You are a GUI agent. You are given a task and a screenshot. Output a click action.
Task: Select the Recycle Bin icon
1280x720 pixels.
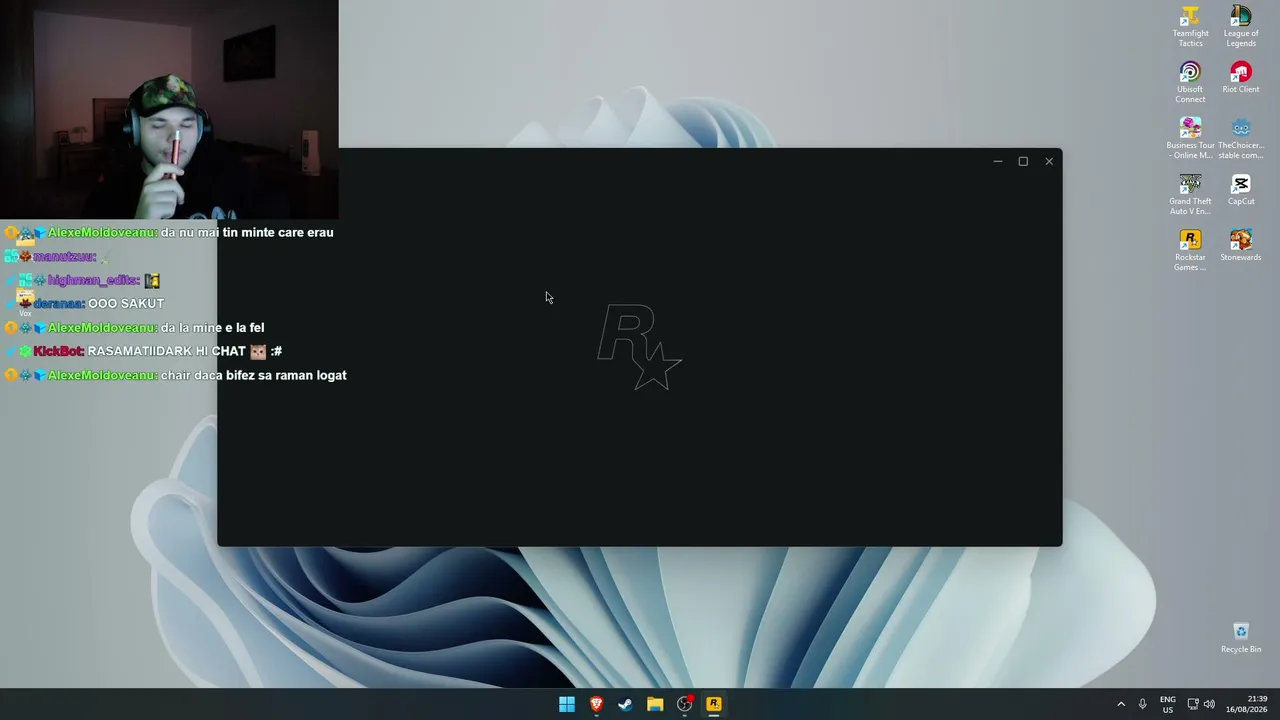pos(1241,638)
